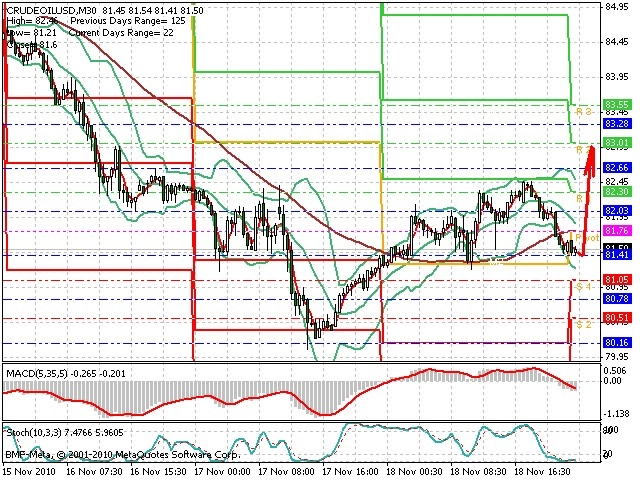Click the 83.55 green price label

coord(617,104)
